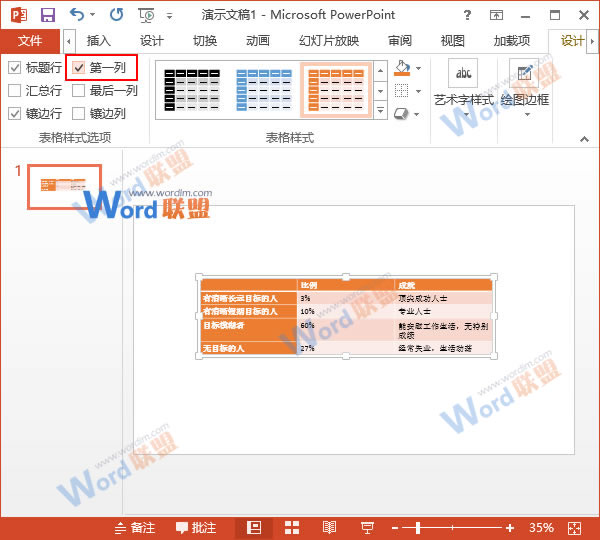The width and height of the screenshot is (600, 540).
Task: Start Slide Show from status bar
Action: pyautogui.click(x=367, y=529)
